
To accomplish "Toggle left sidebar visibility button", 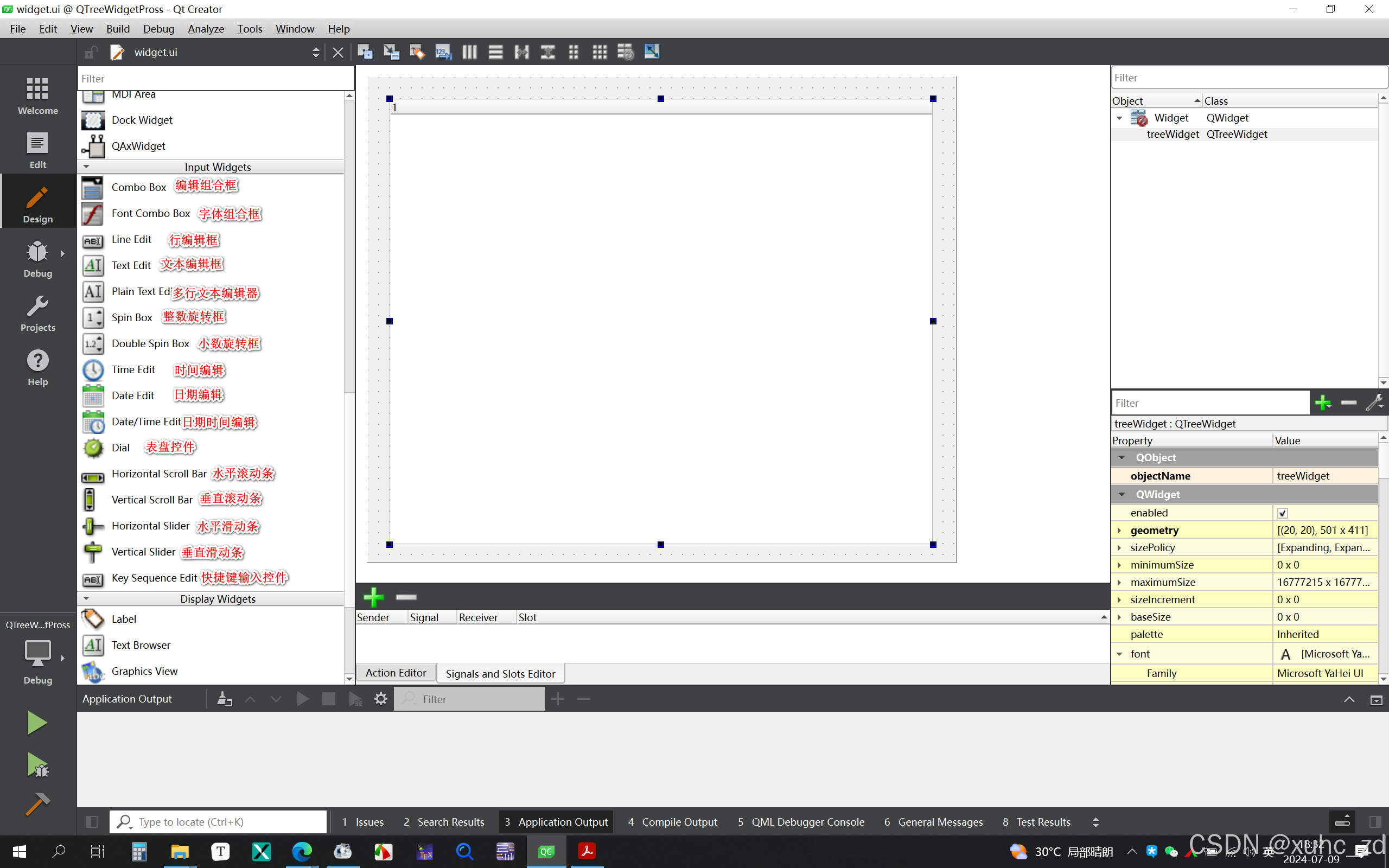I will pyautogui.click(x=92, y=822).
